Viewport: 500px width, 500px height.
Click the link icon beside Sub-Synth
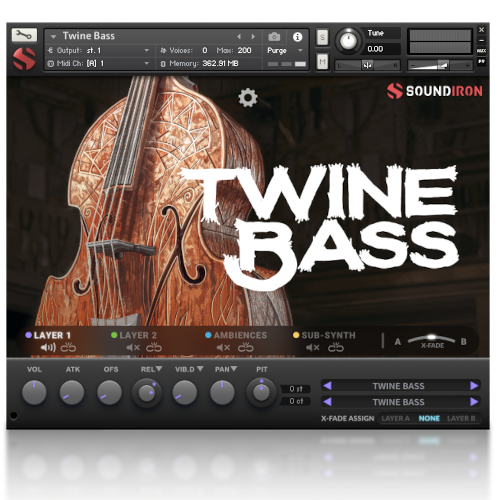tap(336, 347)
